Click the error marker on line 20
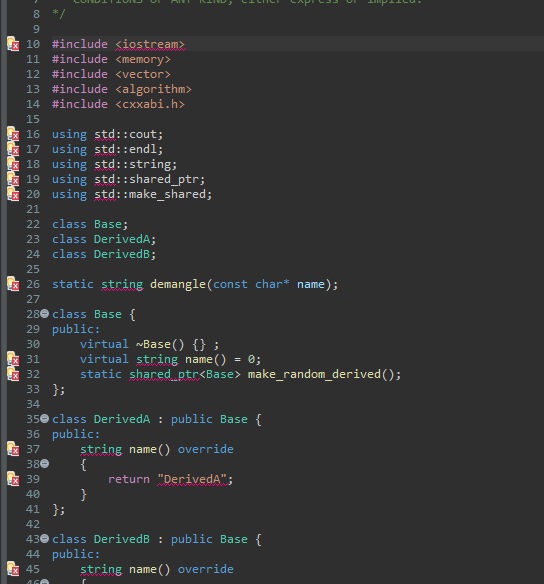This screenshot has width=544, height=584. (x=13, y=194)
